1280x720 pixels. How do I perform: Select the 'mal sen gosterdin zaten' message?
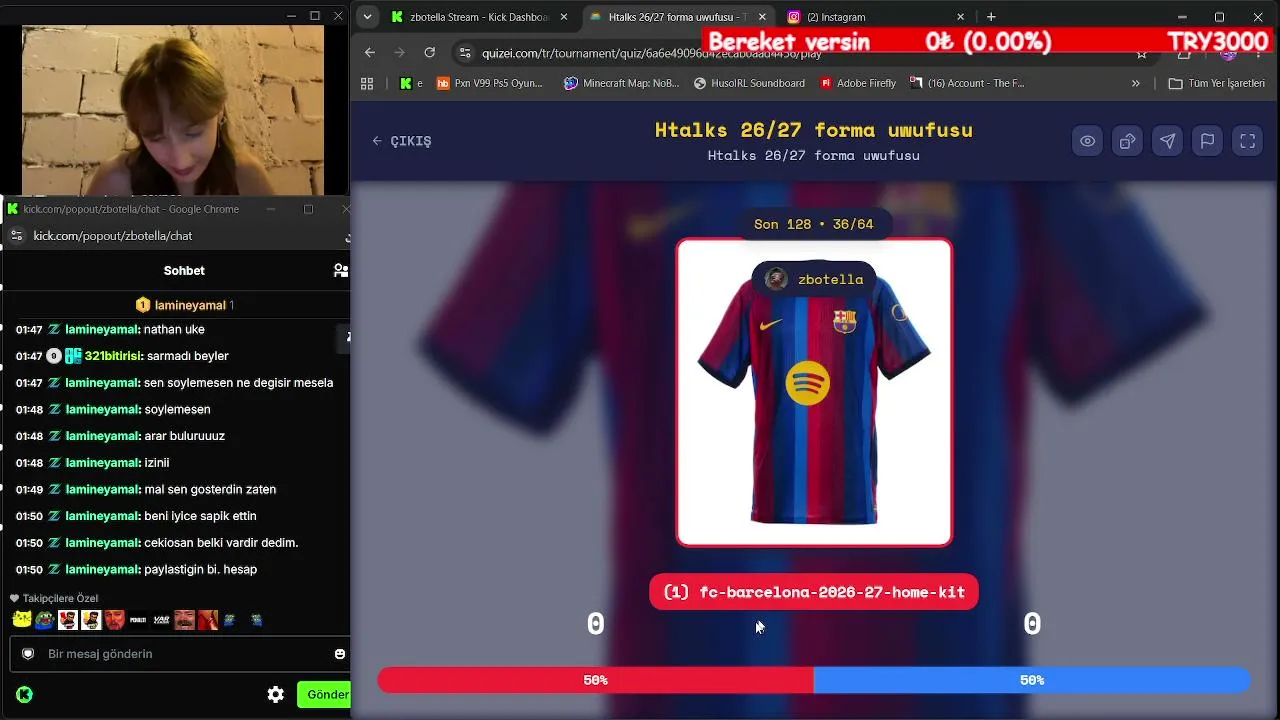pos(210,490)
